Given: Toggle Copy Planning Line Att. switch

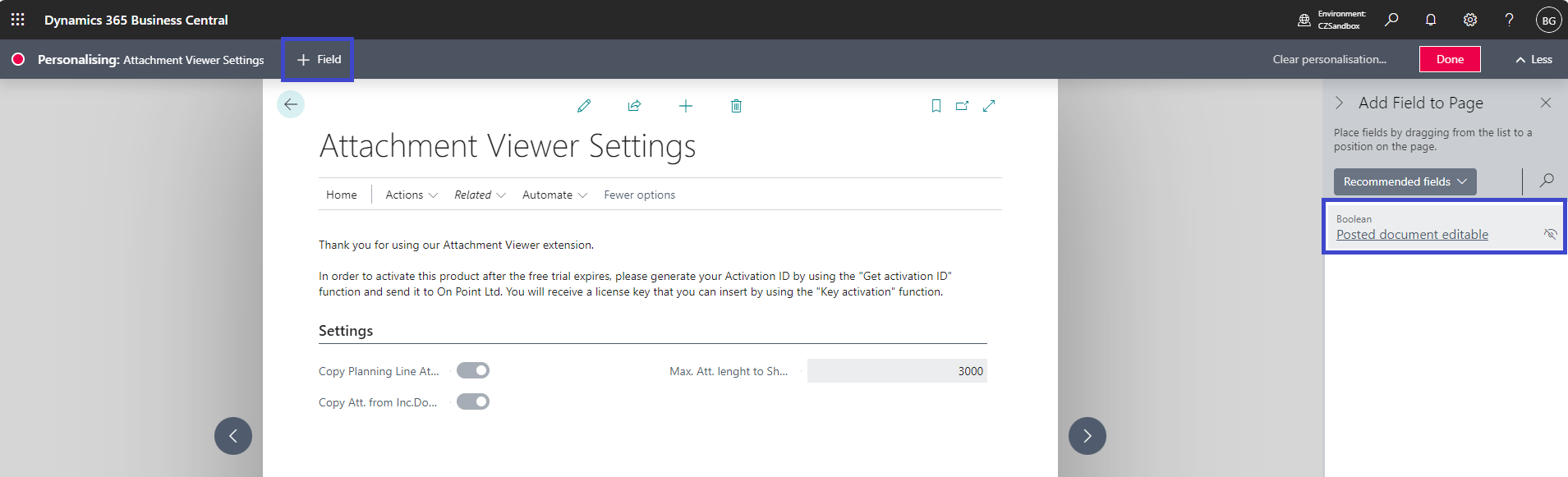Looking at the screenshot, I should (x=473, y=370).
